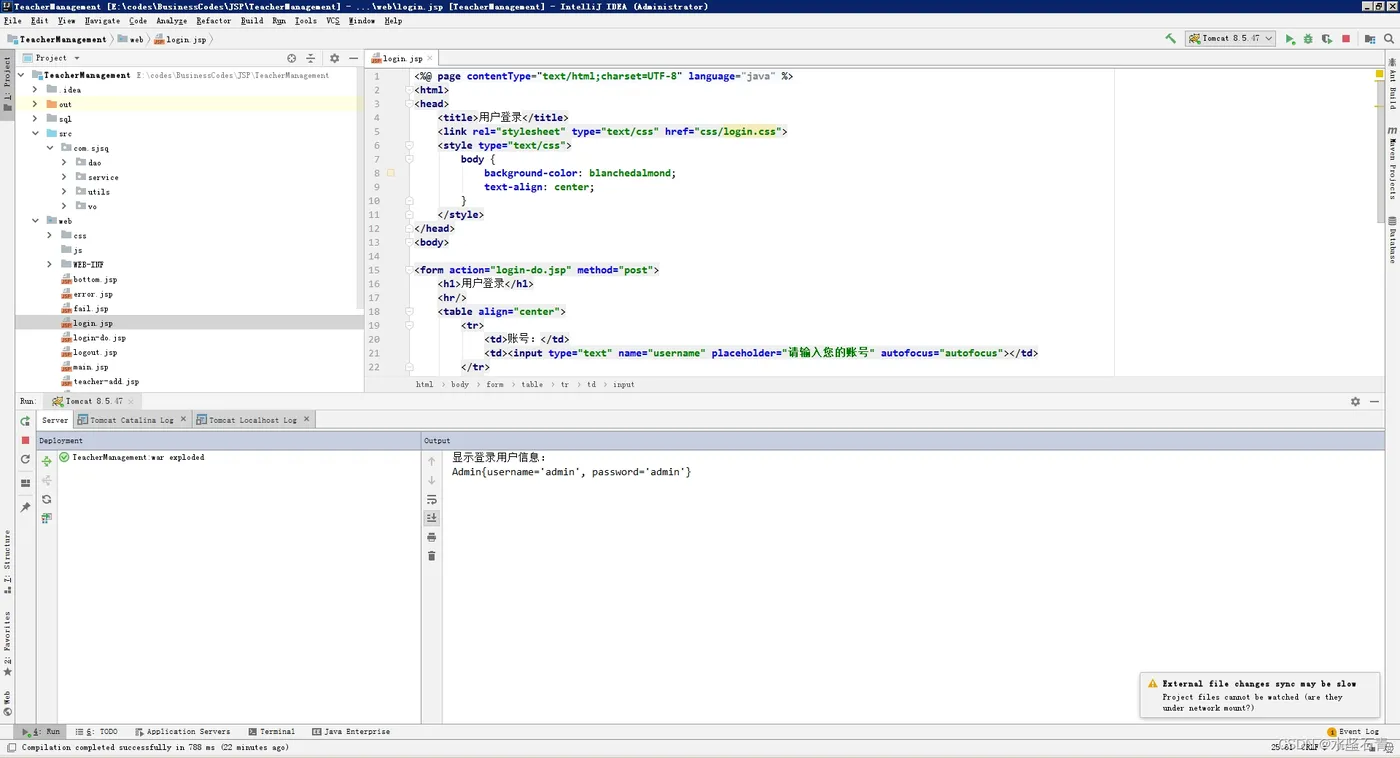Expand the css folder
The width and height of the screenshot is (1400, 758).
click(50, 236)
